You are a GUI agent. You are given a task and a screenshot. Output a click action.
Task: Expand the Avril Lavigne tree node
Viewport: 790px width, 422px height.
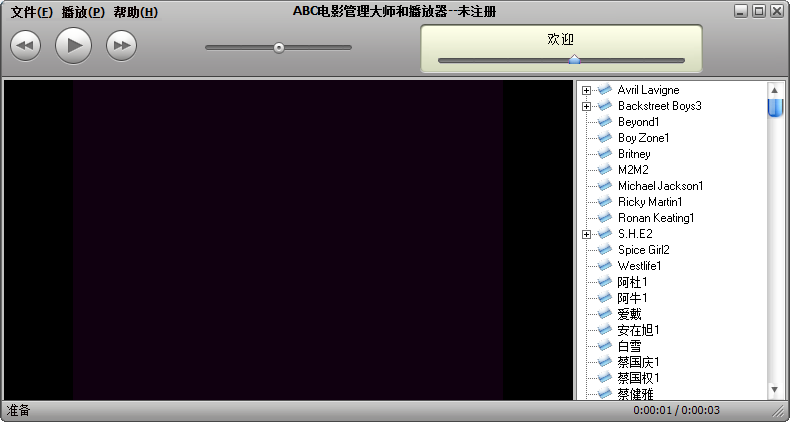[x=587, y=90]
